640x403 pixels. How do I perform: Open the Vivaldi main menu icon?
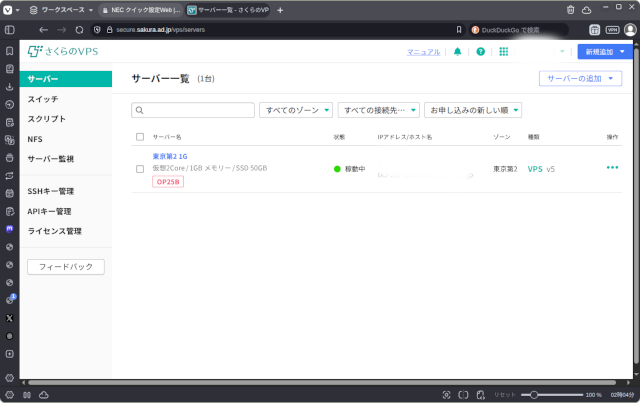click(8, 10)
